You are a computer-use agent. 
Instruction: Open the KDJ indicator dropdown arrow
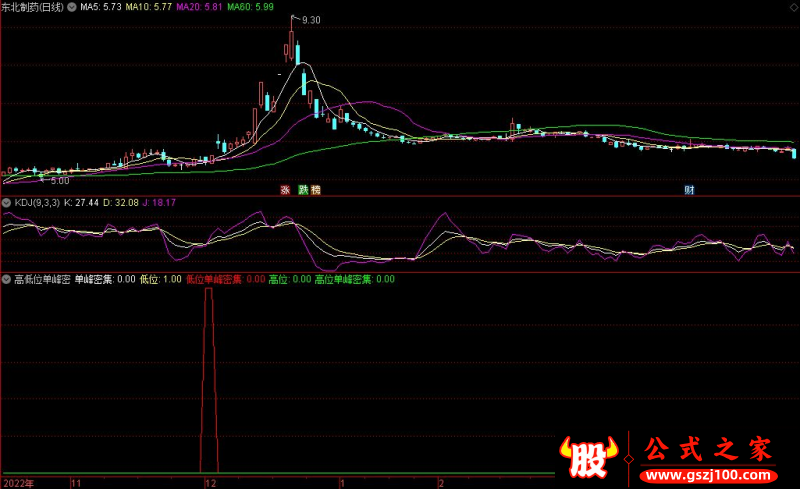coord(7,203)
